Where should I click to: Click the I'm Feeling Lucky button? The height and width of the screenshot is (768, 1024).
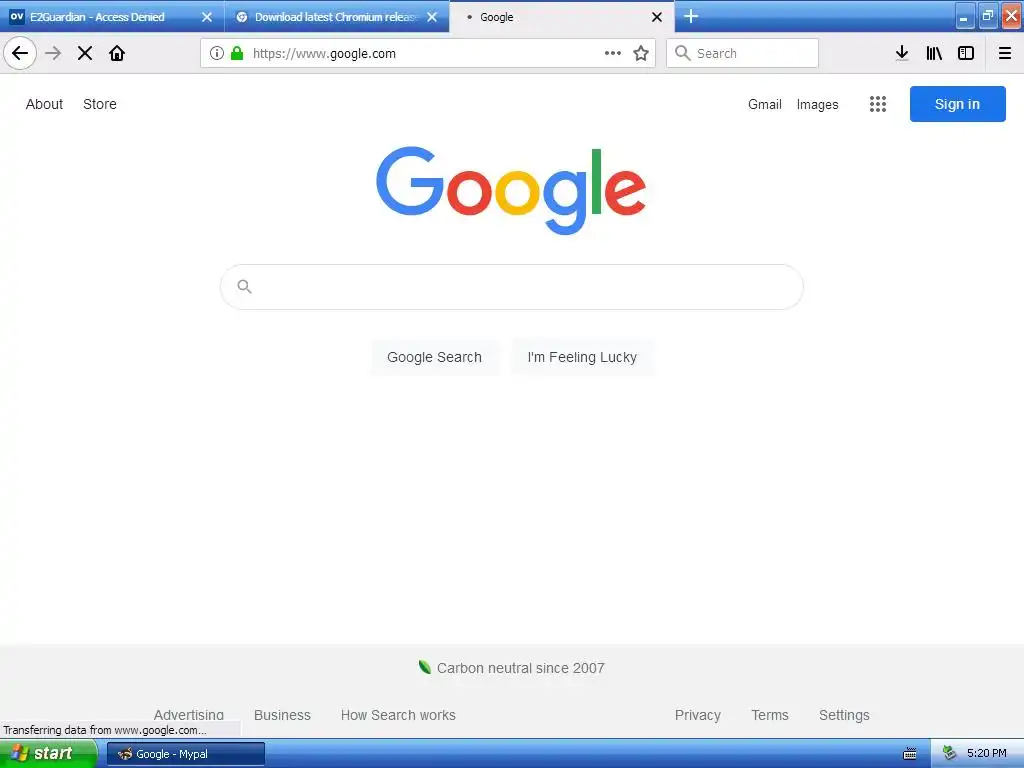click(582, 357)
